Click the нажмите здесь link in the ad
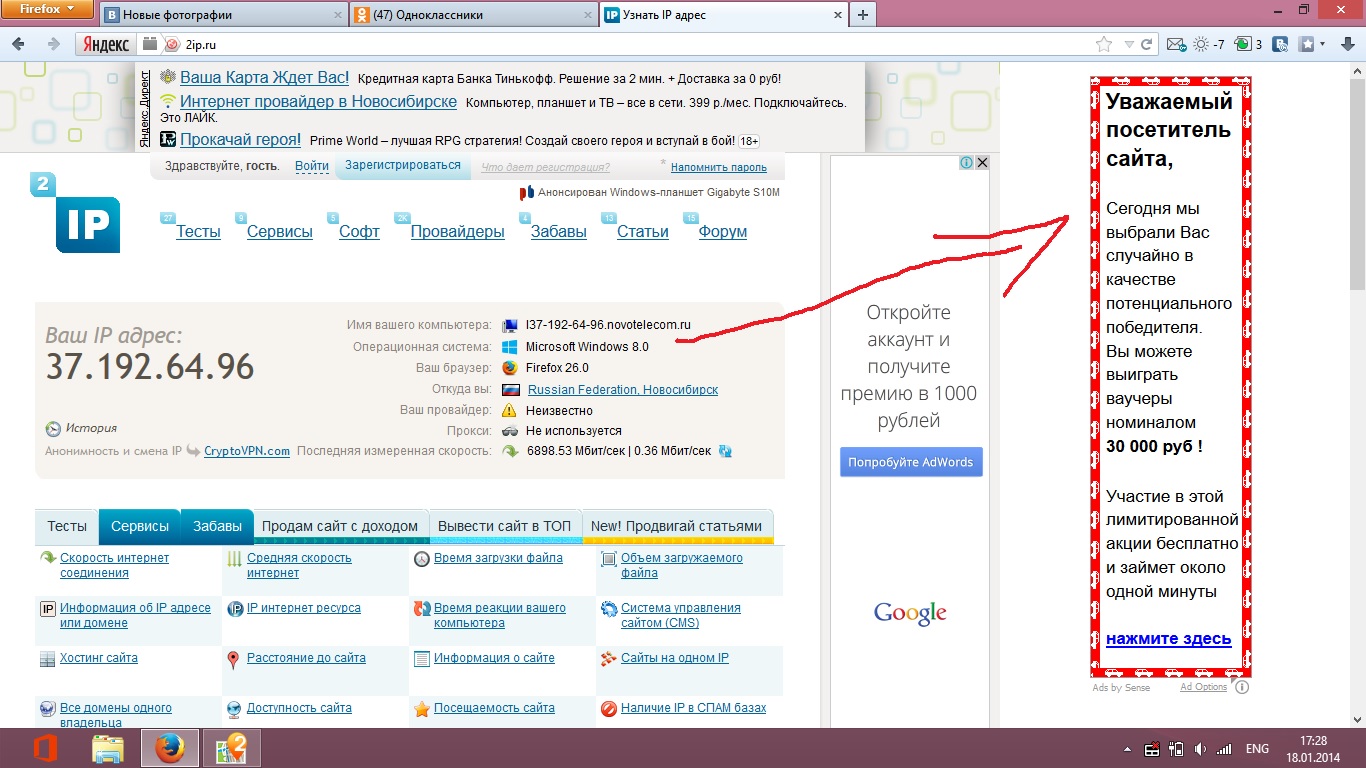The width and height of the screenshot is (1366, 768). click(x=1168, y=639)
